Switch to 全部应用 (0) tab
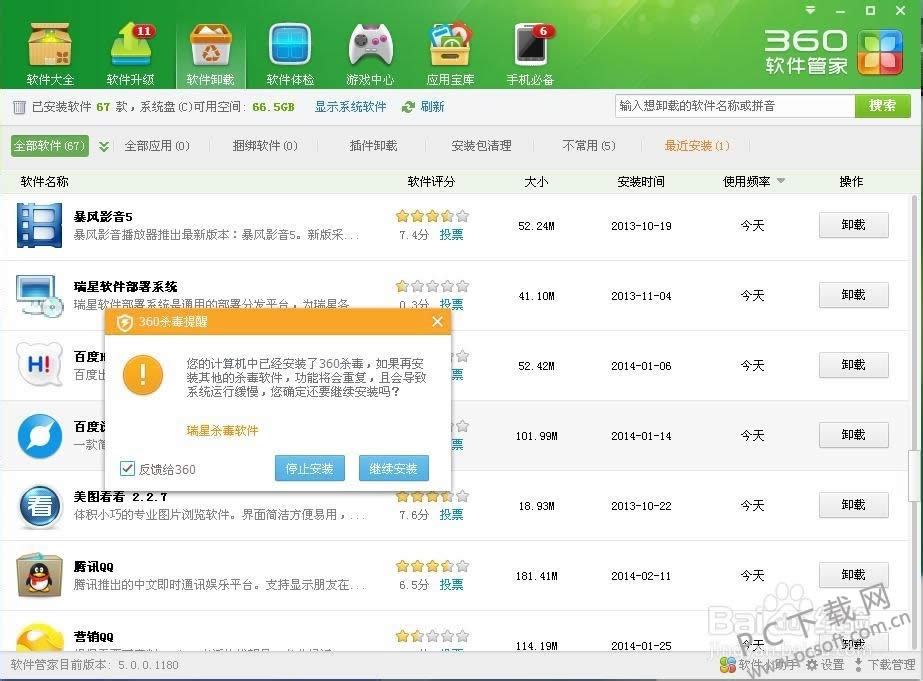Viewport: 923px width, 681px height. point(157,146)
